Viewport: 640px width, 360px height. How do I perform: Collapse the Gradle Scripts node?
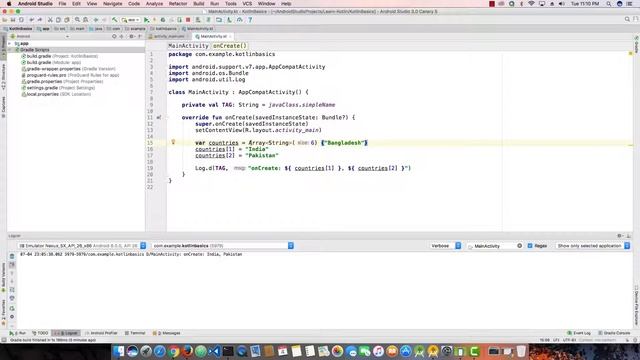pos(10,50)
